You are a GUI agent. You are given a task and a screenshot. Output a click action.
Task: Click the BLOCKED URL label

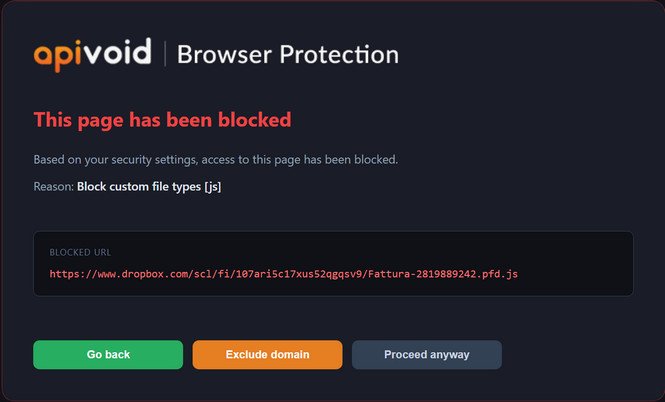(x=80, y=252)
